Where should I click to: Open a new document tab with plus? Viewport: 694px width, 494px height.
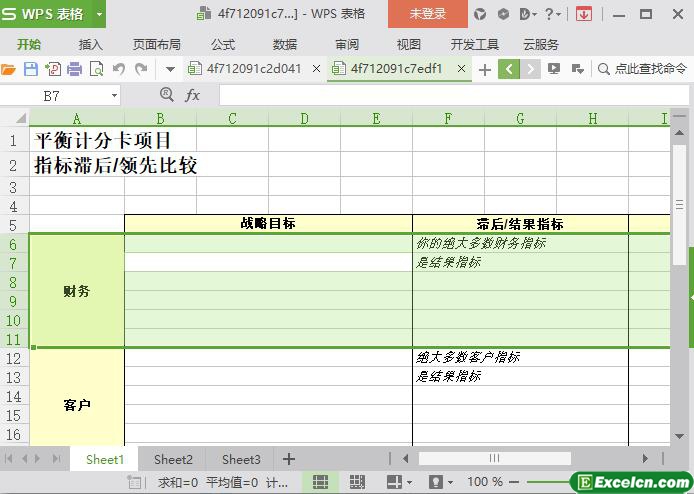(485, 69)
